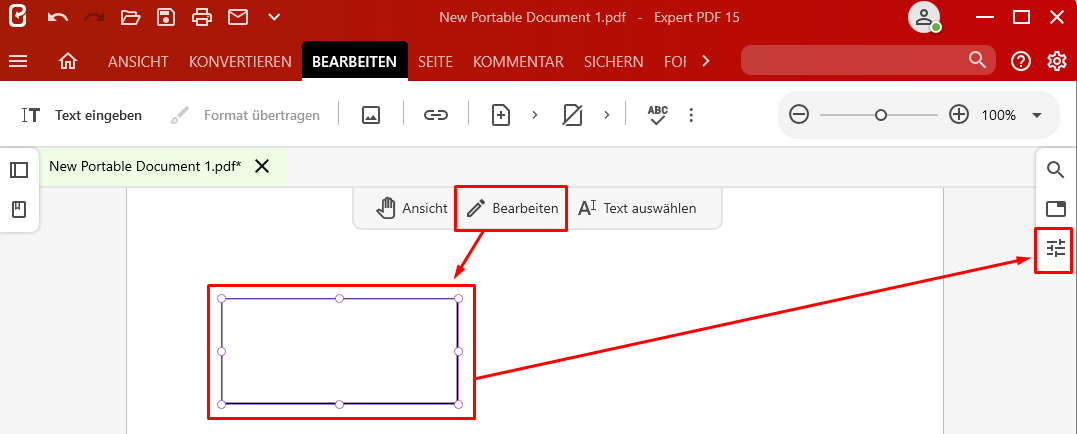Send the PDF by email via envelope icon
The height and width of the screenshot is (434, 1077).
click(x=238, y=17)
